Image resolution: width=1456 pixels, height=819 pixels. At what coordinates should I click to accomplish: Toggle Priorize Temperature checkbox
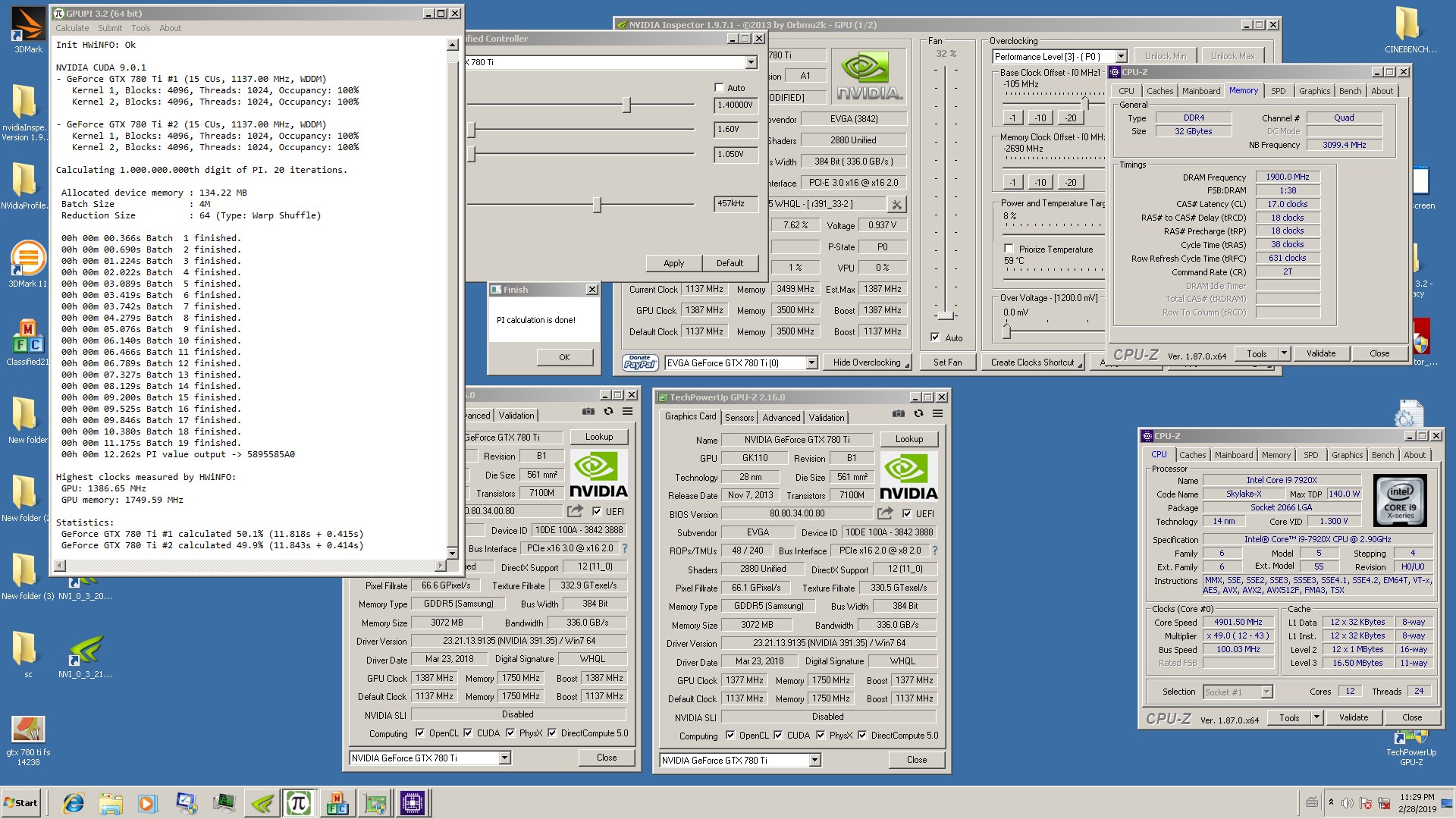(x=1009, y=249)
